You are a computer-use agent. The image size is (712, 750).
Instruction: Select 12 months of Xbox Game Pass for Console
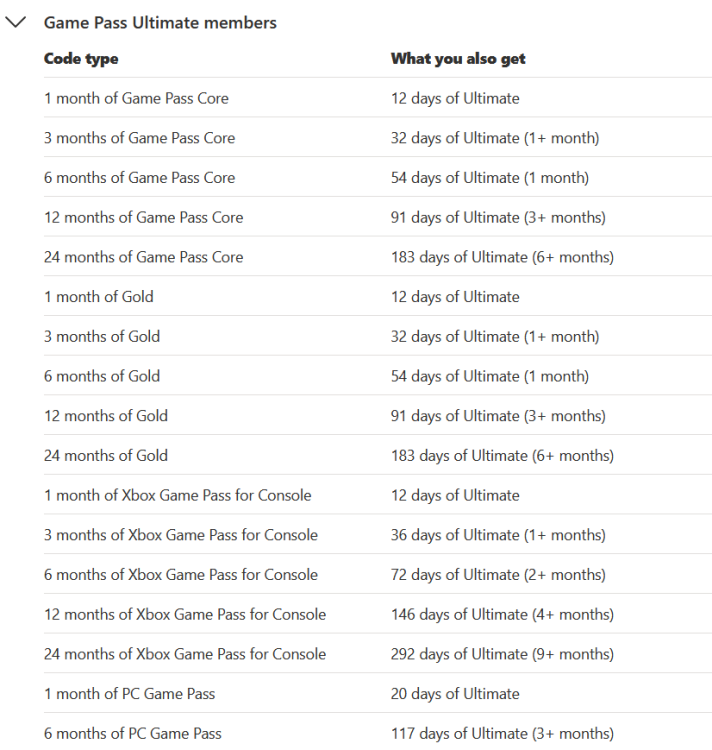coord(185,614)
